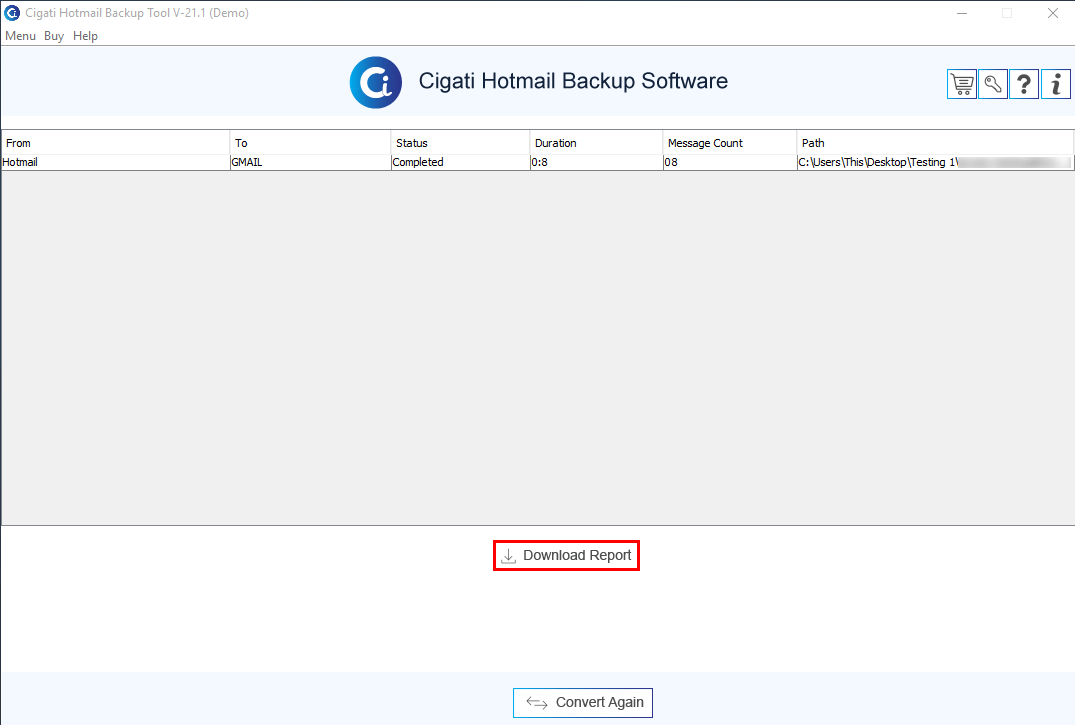Open the Help menu
Viewport: 1075px width, 725px height.
point(86,36)
